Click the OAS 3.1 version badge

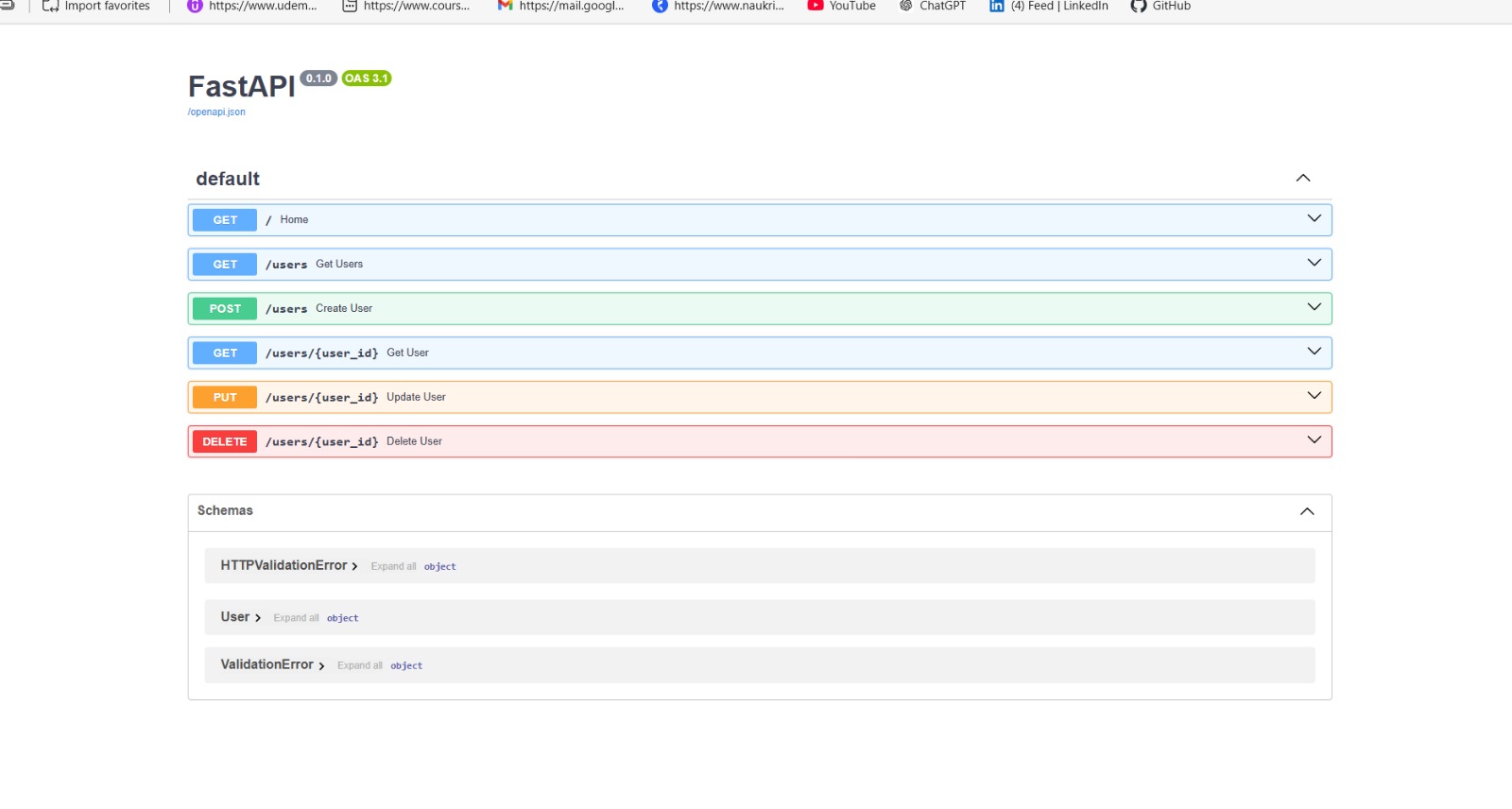367,78
